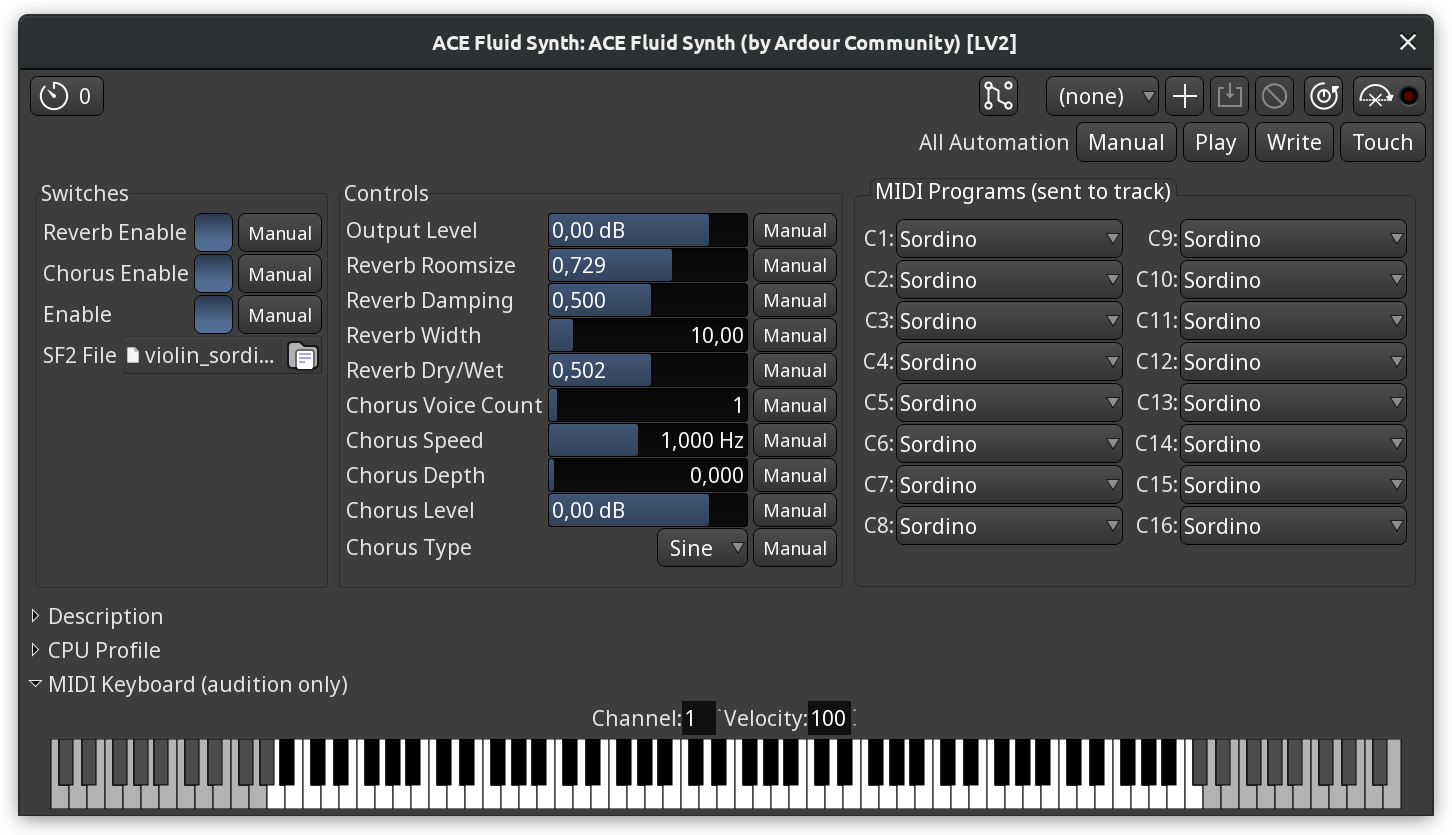1452x835 pixels.
Task: Click the keyboard Channel input field
Action: pos(699,718)
